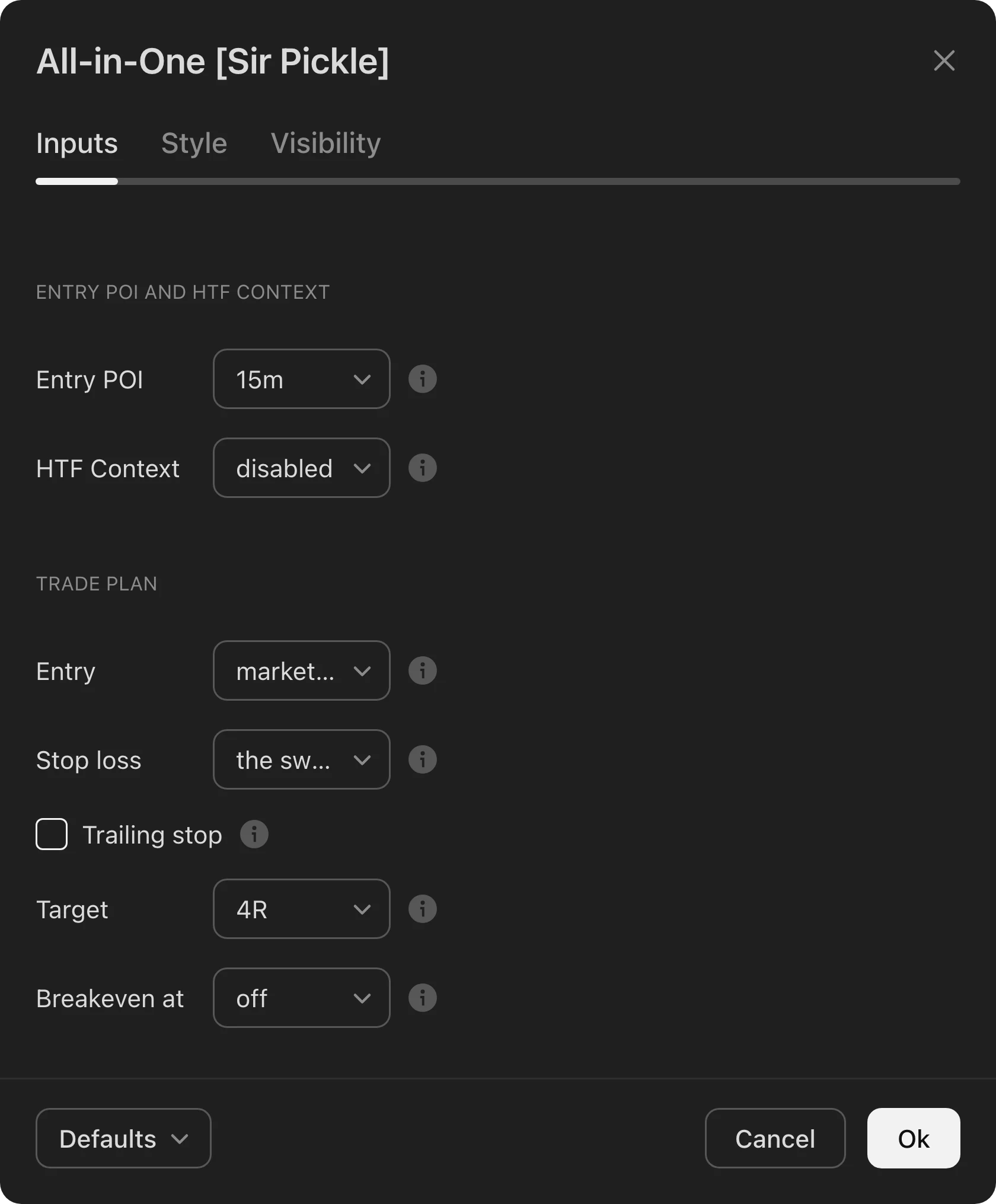
Task: Confirm settings with the Ok button
Action: click(x=914, y=1138)
